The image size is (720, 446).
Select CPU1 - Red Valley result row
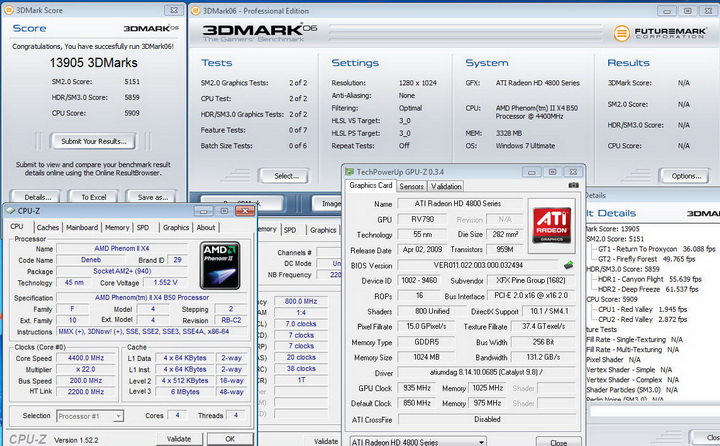click(642, 309)
